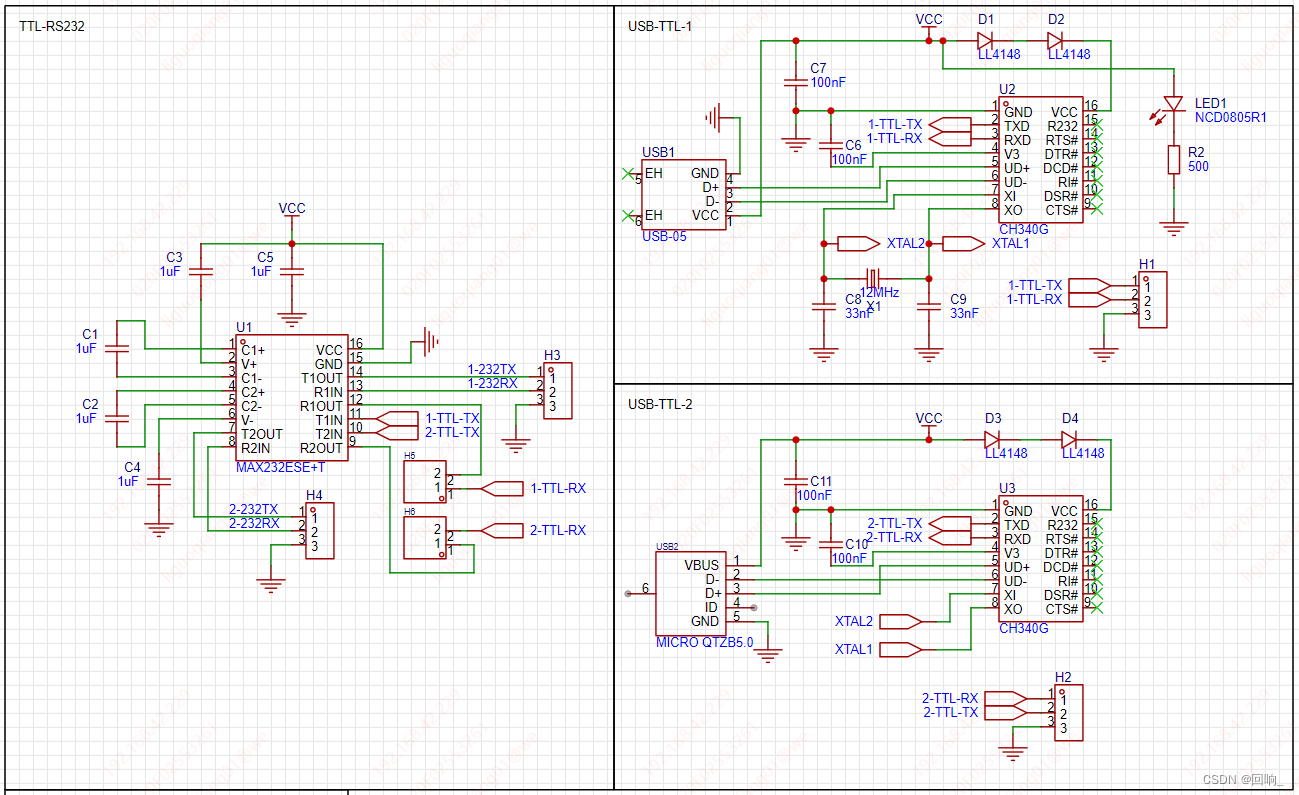Click the TTL-RS232 sheet title text
Viewport: 1299px width, 795px height.
(50, 27)
